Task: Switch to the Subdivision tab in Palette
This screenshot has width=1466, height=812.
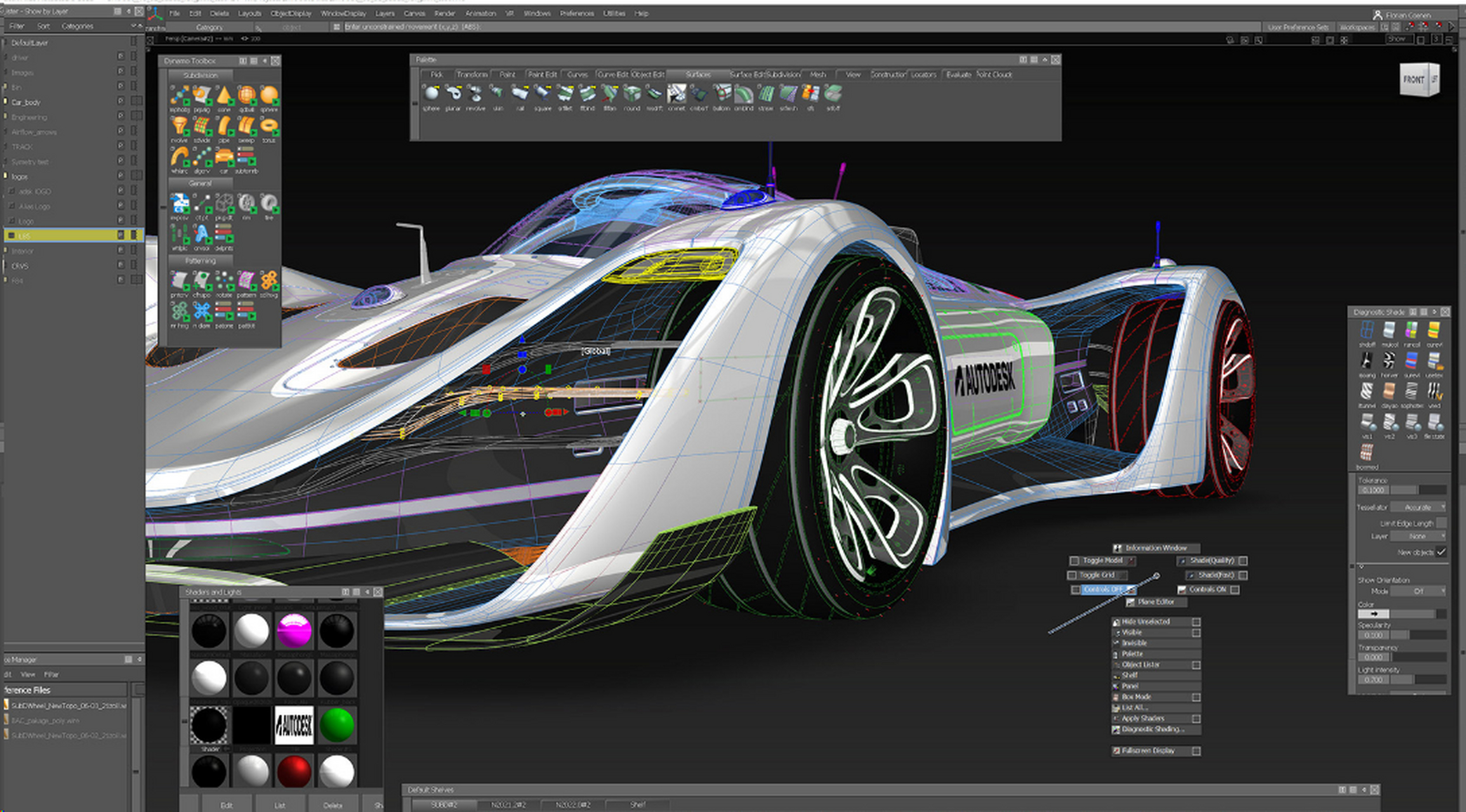Action: (x=784, y=74)
